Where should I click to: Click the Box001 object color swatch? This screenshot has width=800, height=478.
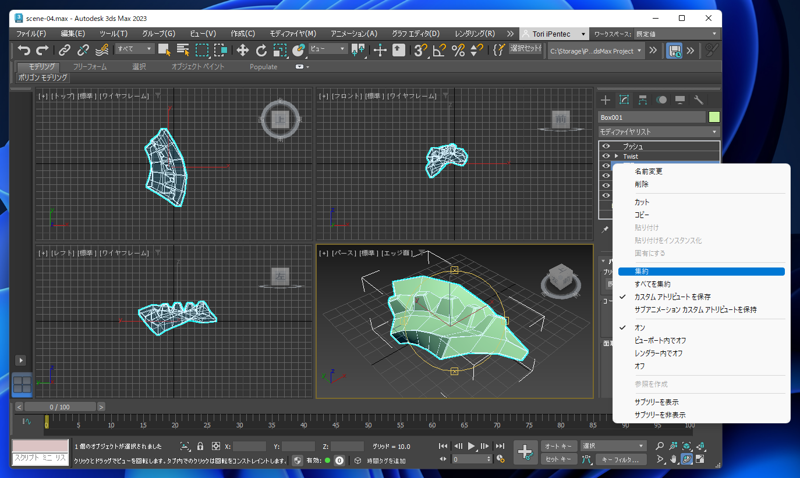click(714, 117)
